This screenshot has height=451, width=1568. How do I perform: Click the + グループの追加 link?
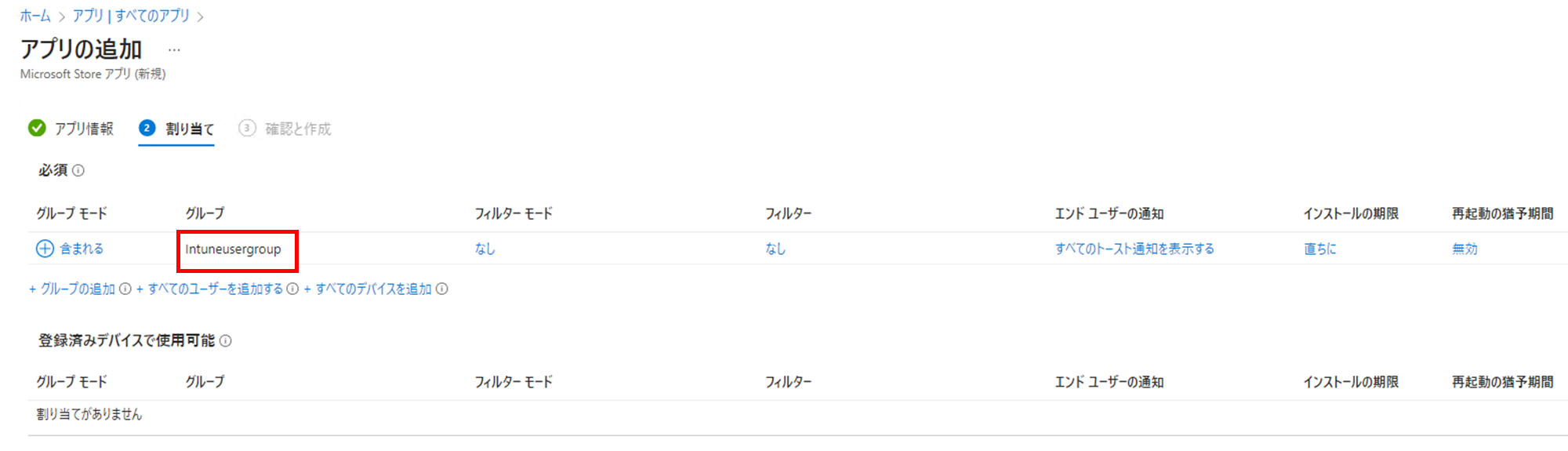(x=72, y=289)
